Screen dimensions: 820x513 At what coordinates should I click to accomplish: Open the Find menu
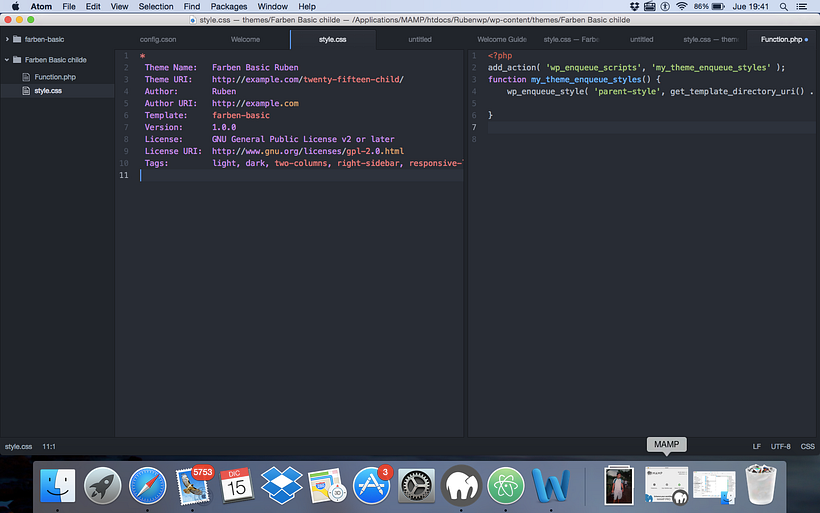point(191,6)
